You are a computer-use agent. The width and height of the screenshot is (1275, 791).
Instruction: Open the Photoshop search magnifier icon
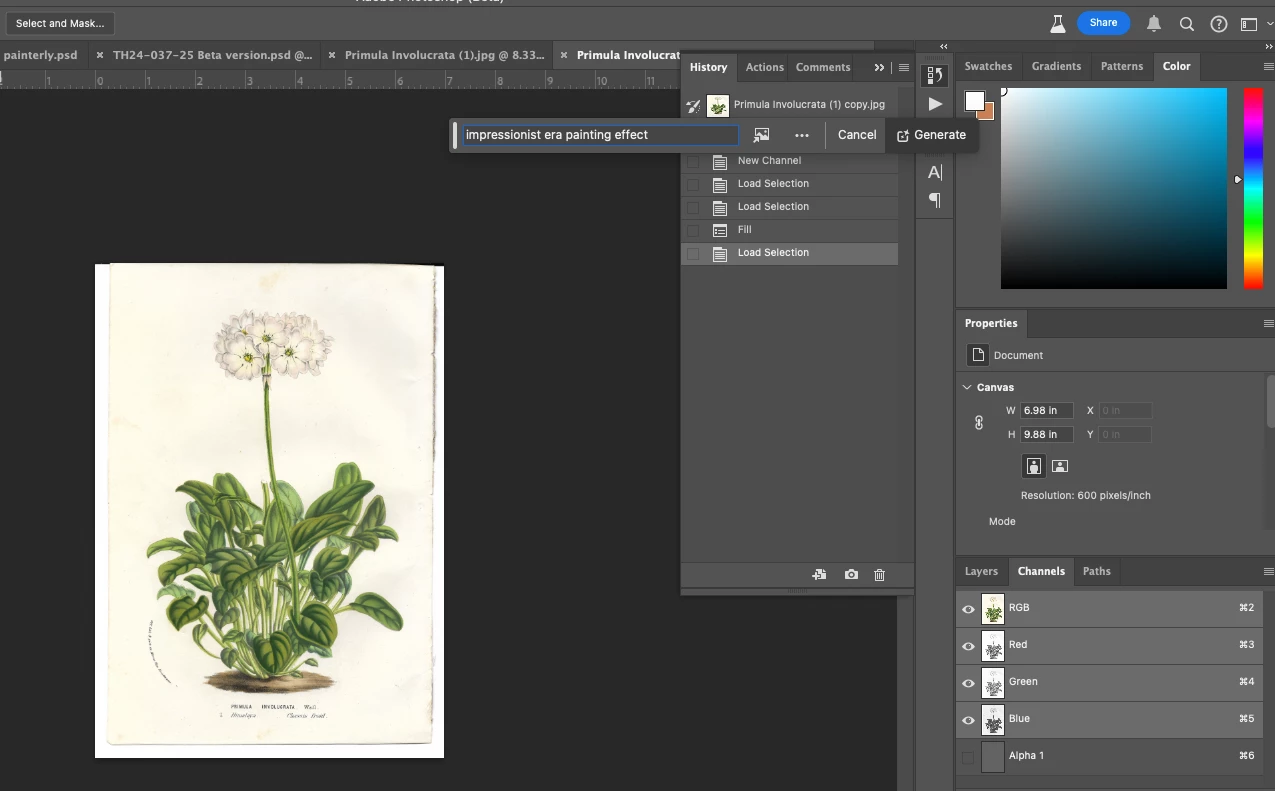coord(1186,24)
